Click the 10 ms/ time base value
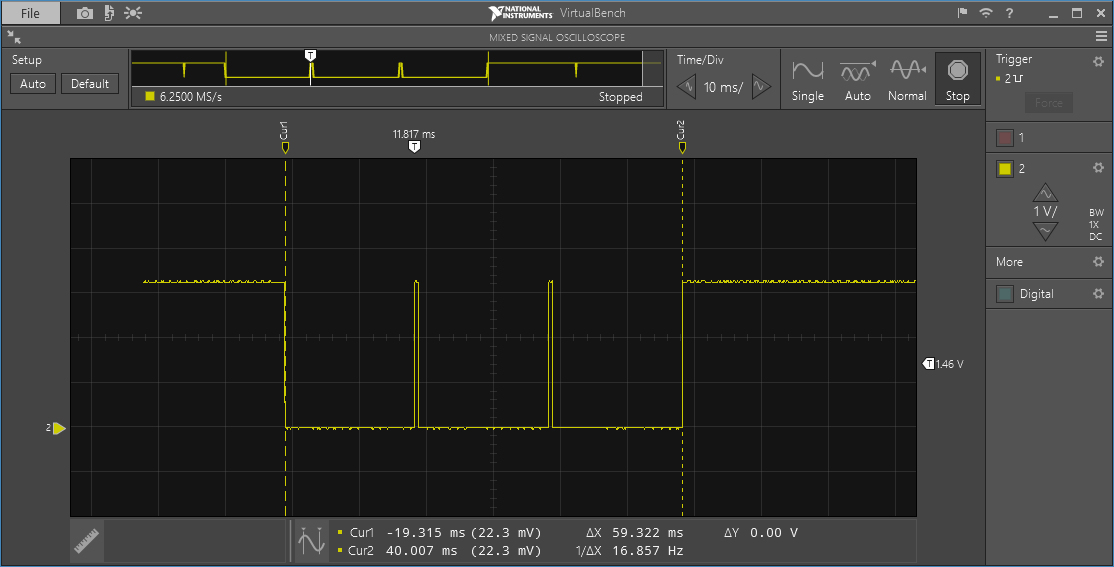Image resolution: width=1114 pixels, height=567 pixels. [723, 87]
